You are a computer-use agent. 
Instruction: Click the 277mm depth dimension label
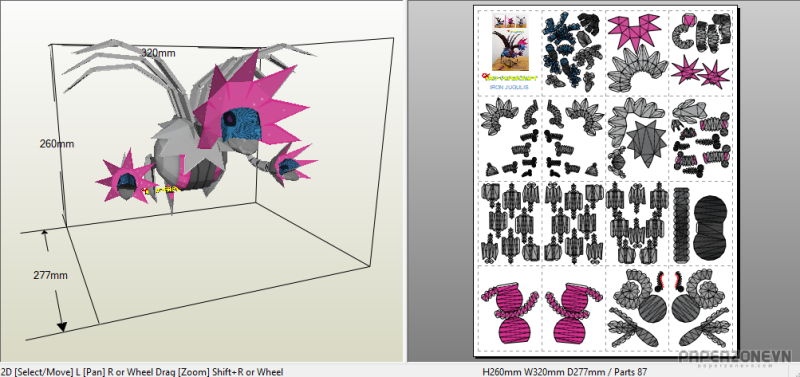click(51, 275)
